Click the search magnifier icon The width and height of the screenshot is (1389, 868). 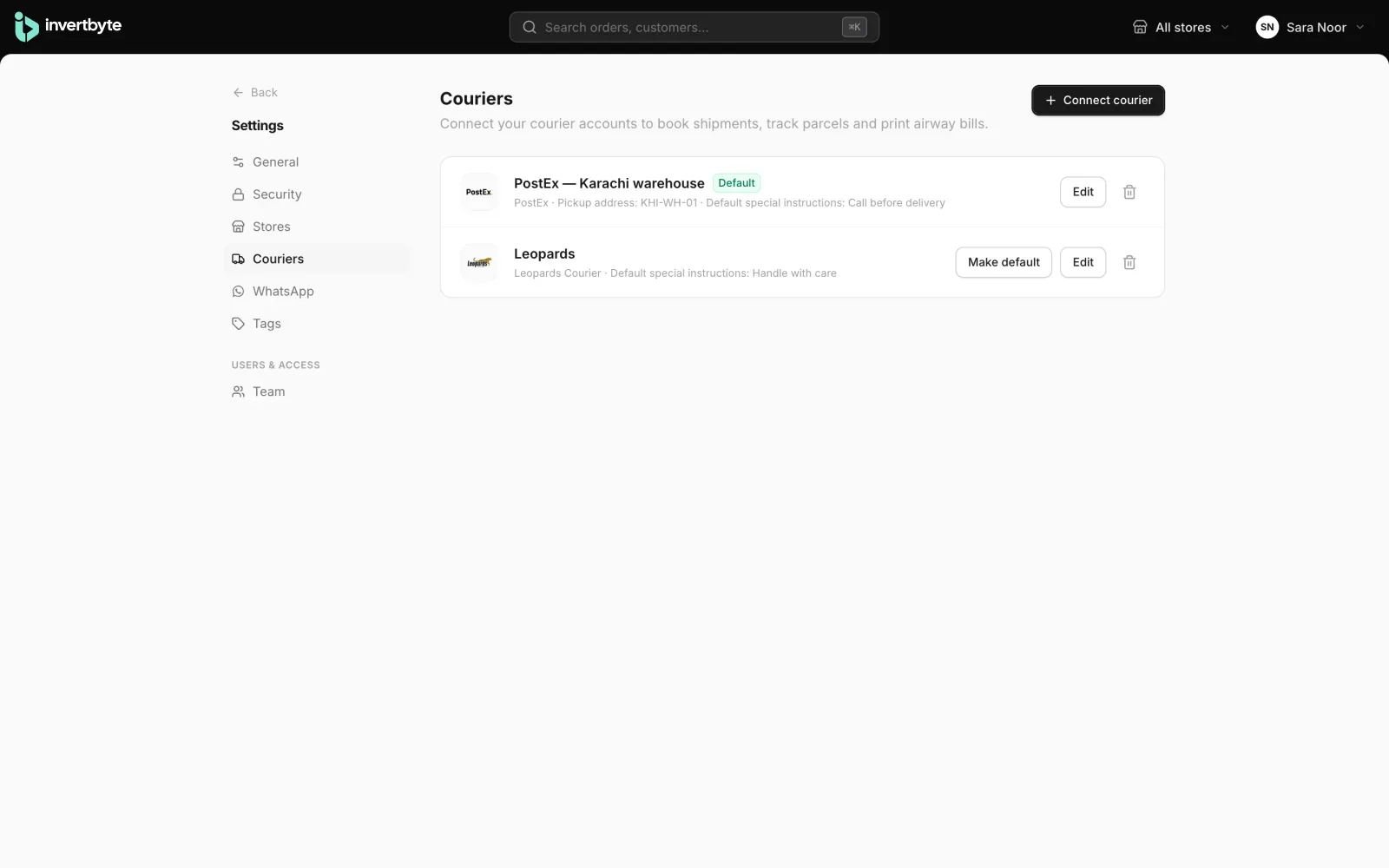coord(529,27)
